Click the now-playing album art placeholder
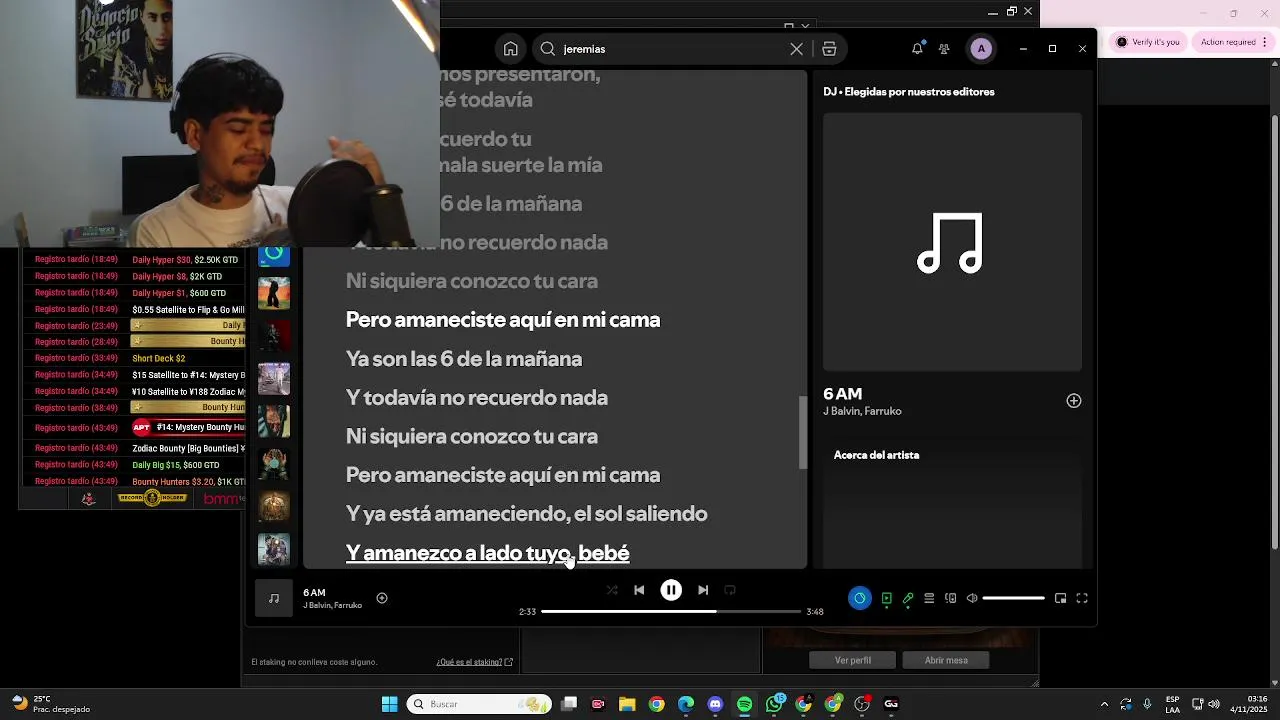1280x720 pixels. pyautogui.click(x=952, y=242)
